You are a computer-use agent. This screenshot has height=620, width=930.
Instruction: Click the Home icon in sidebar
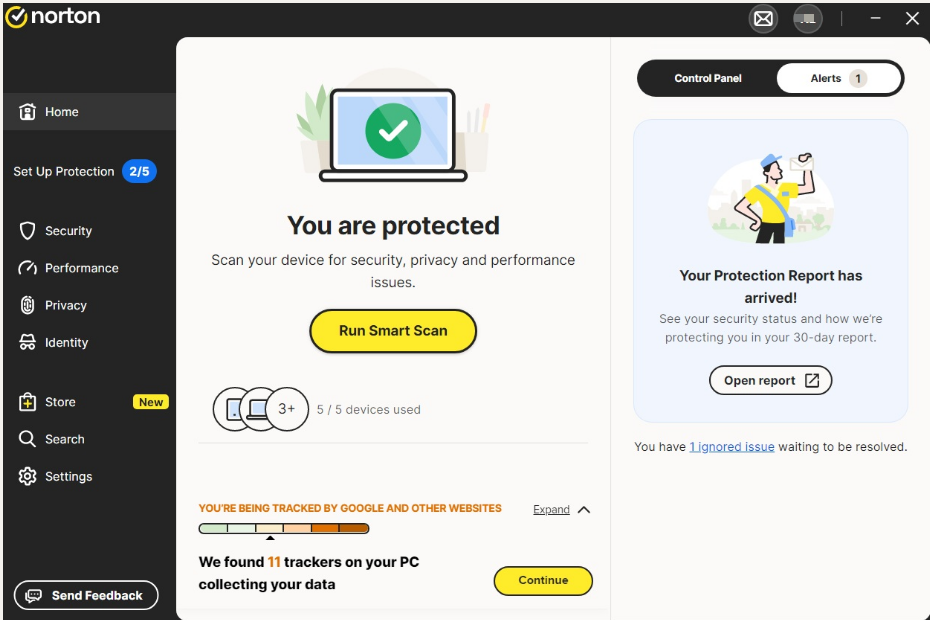(x=28, y=112)
